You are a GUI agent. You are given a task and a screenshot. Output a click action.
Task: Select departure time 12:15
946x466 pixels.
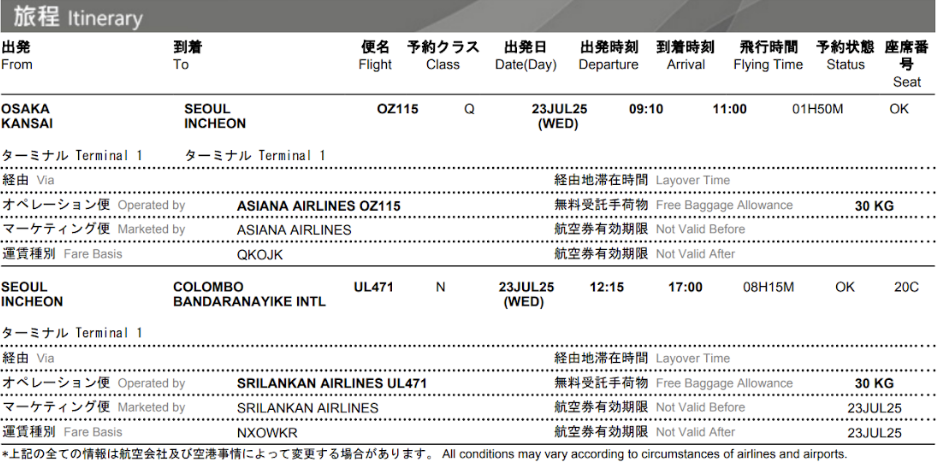[607, 287]
